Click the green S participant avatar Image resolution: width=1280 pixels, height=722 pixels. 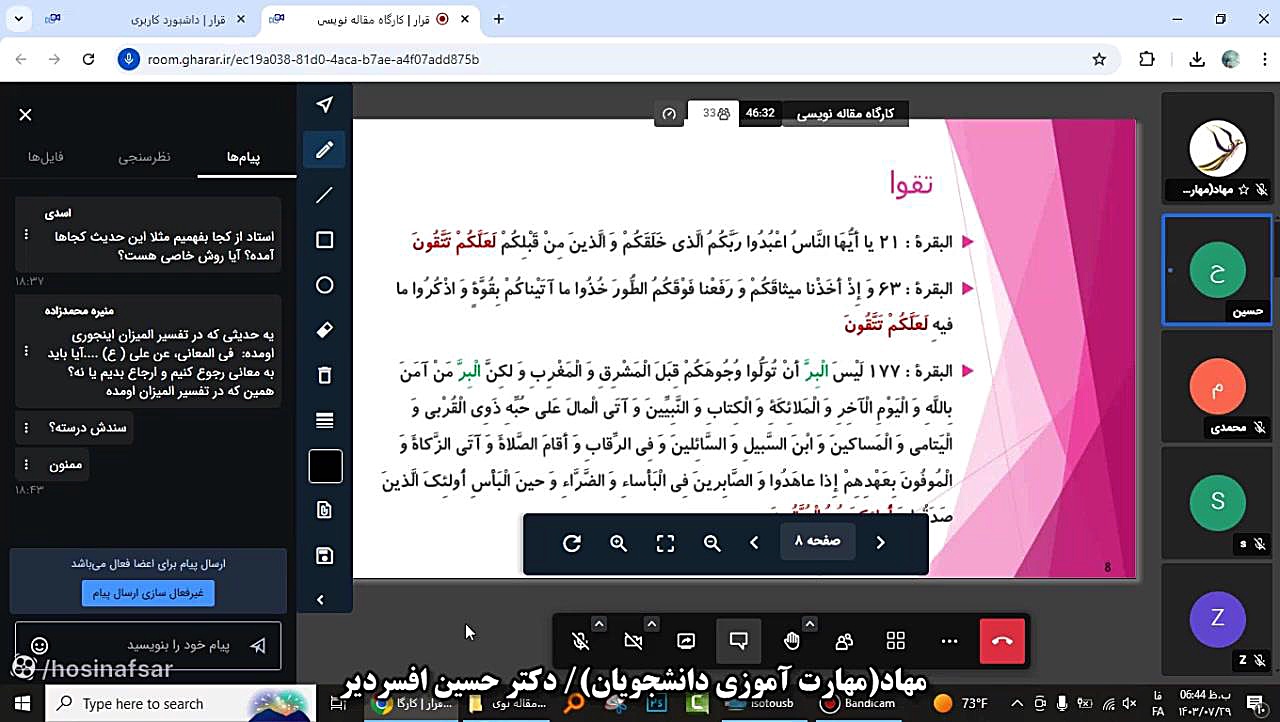(x=1217, y=502)
